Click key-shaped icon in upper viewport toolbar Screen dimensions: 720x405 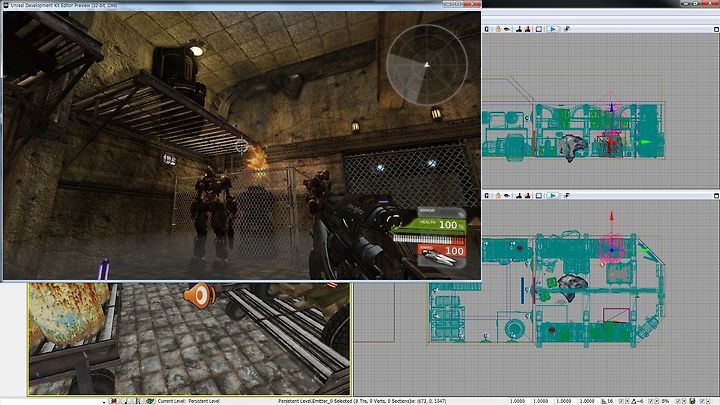coord(567,29)
